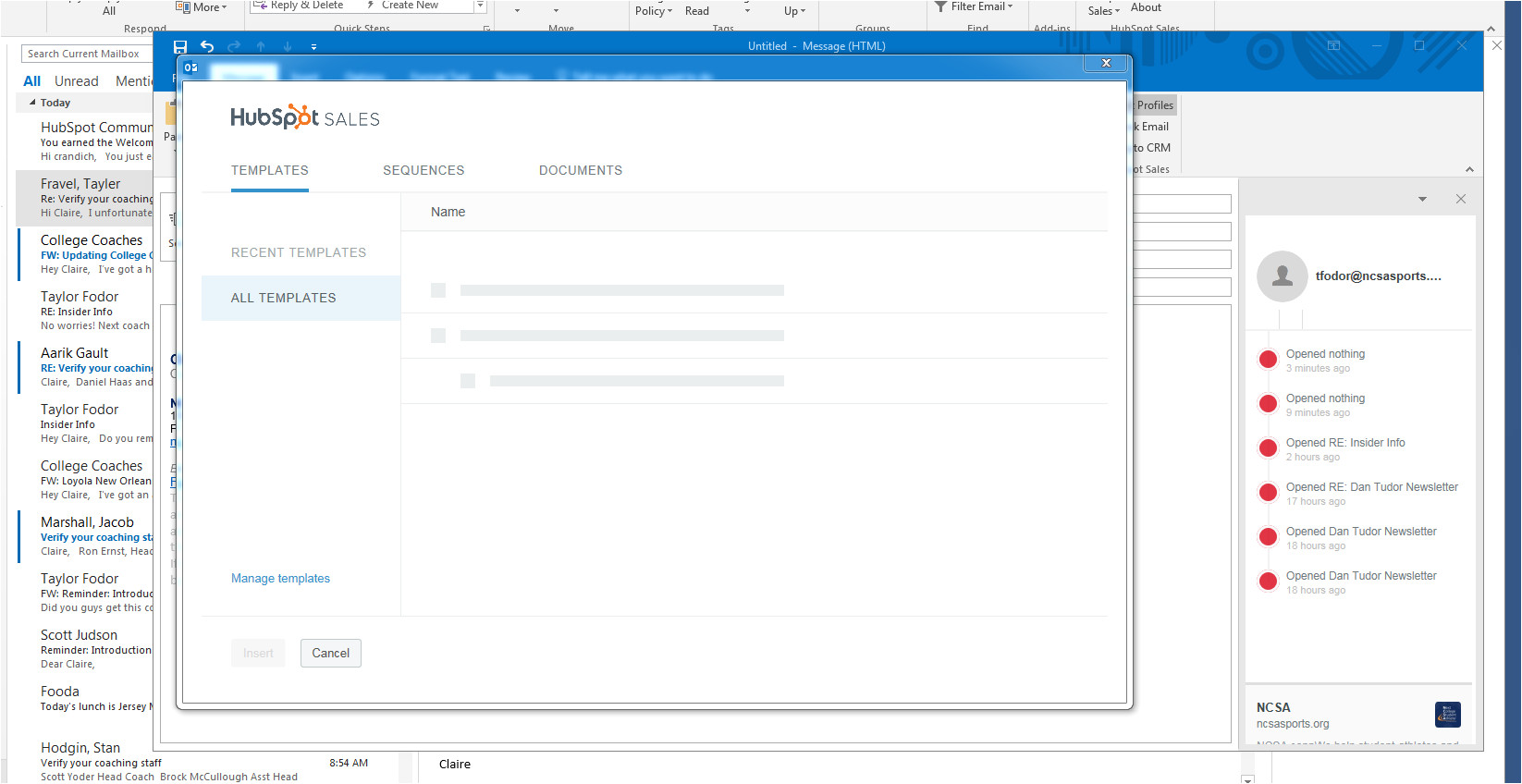Click the contact avatar for tfodor@ncsasports
The height and width of the screenshot is (784, 1522).
pyautogui.click(x=1282, y=276)
